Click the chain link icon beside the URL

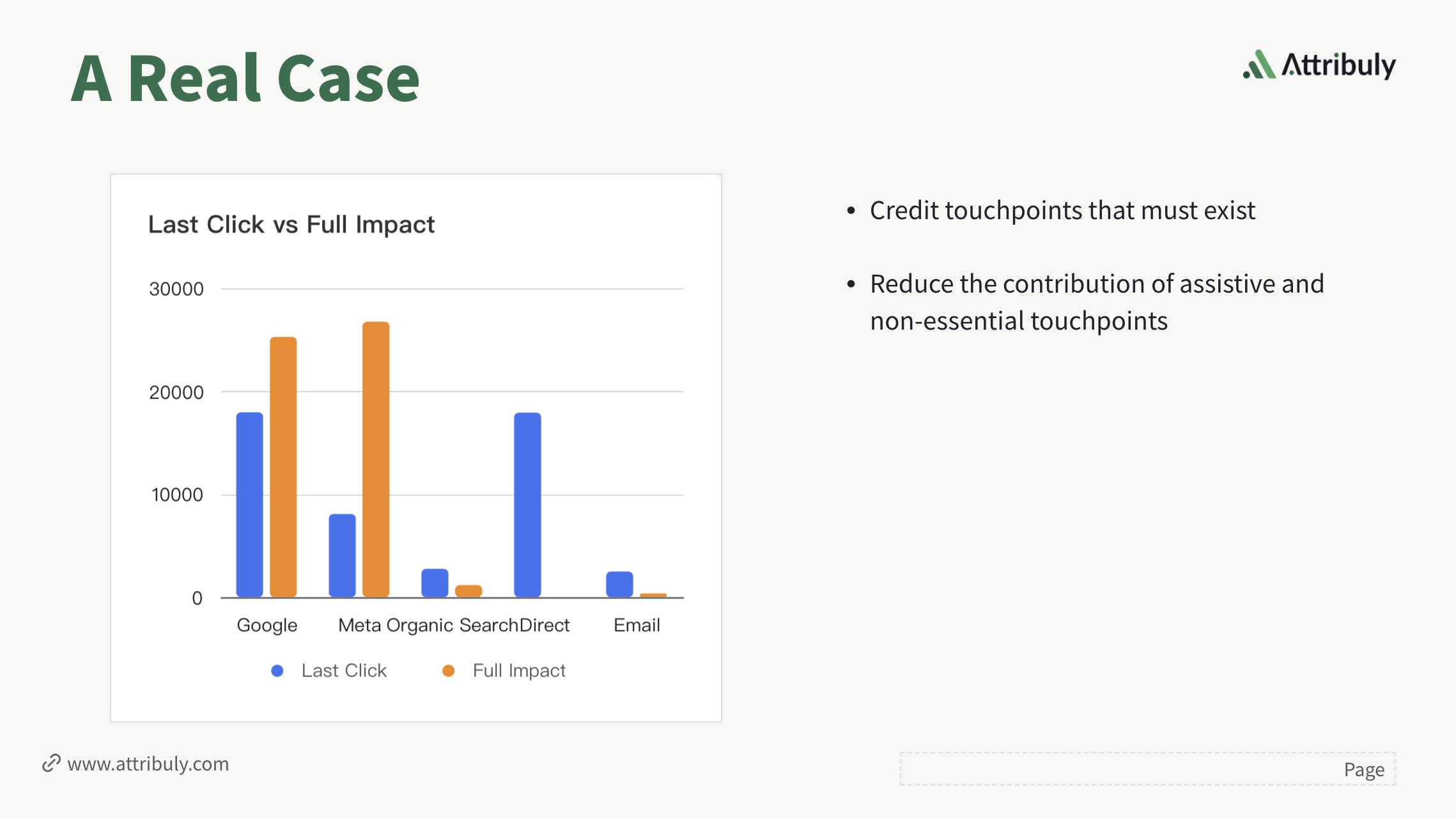(51, 763)
